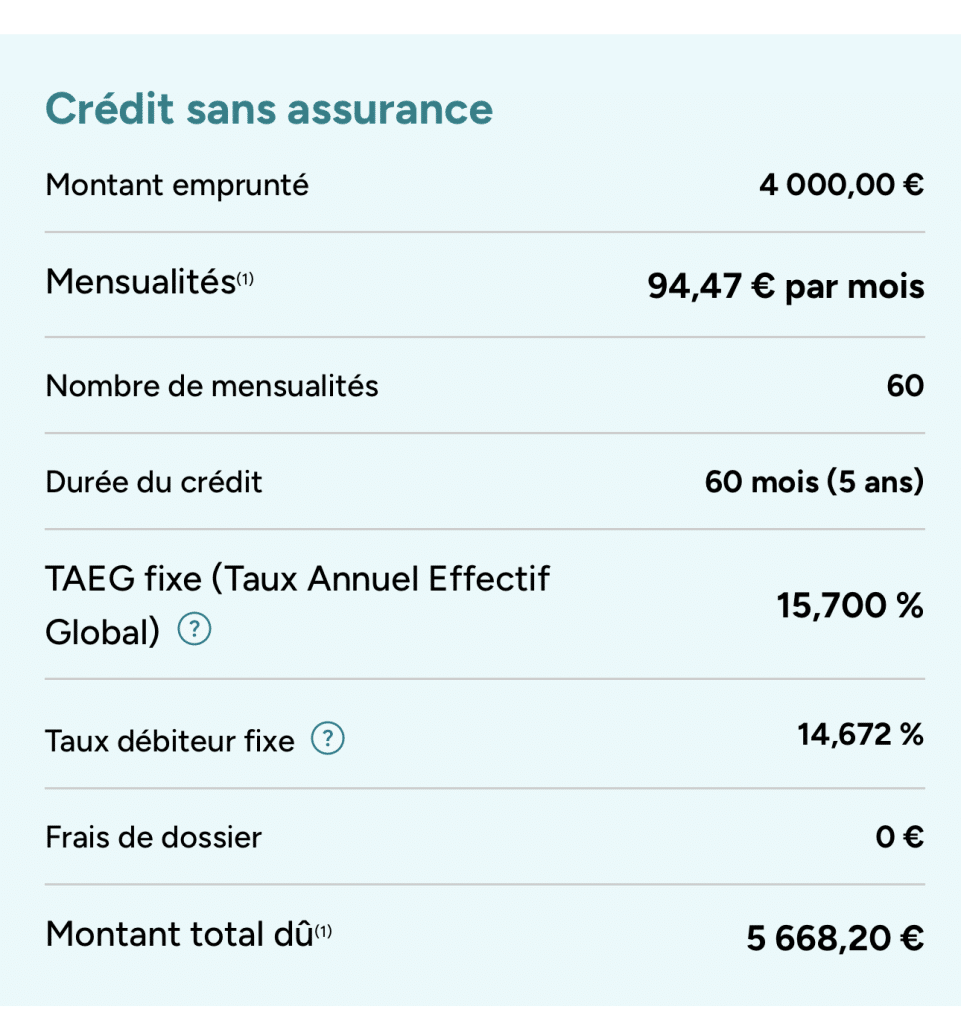Open the TAEG fixe help tooltip icon

[x=195, y=630]
